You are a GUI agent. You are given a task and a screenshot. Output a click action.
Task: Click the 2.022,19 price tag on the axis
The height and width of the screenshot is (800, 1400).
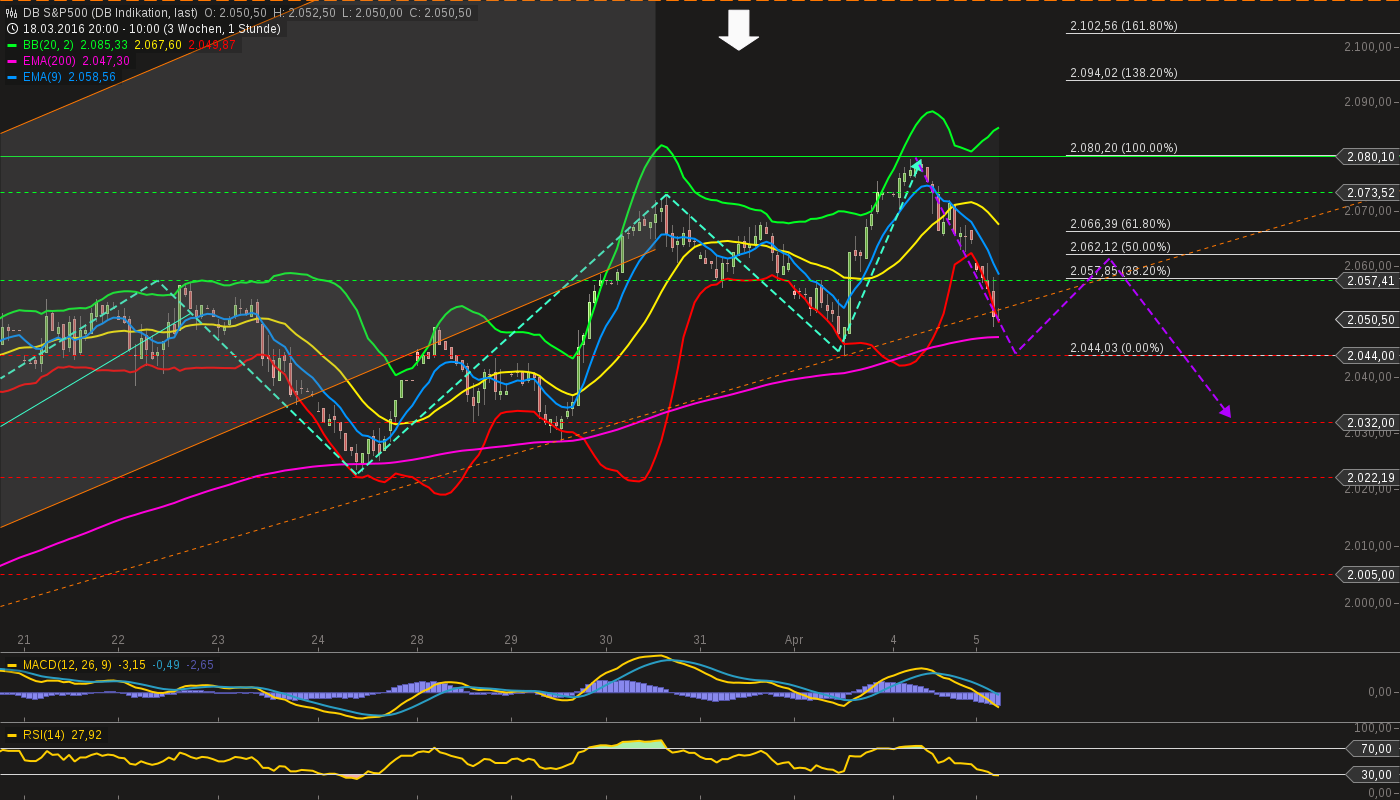click(x=1366, y=478)
